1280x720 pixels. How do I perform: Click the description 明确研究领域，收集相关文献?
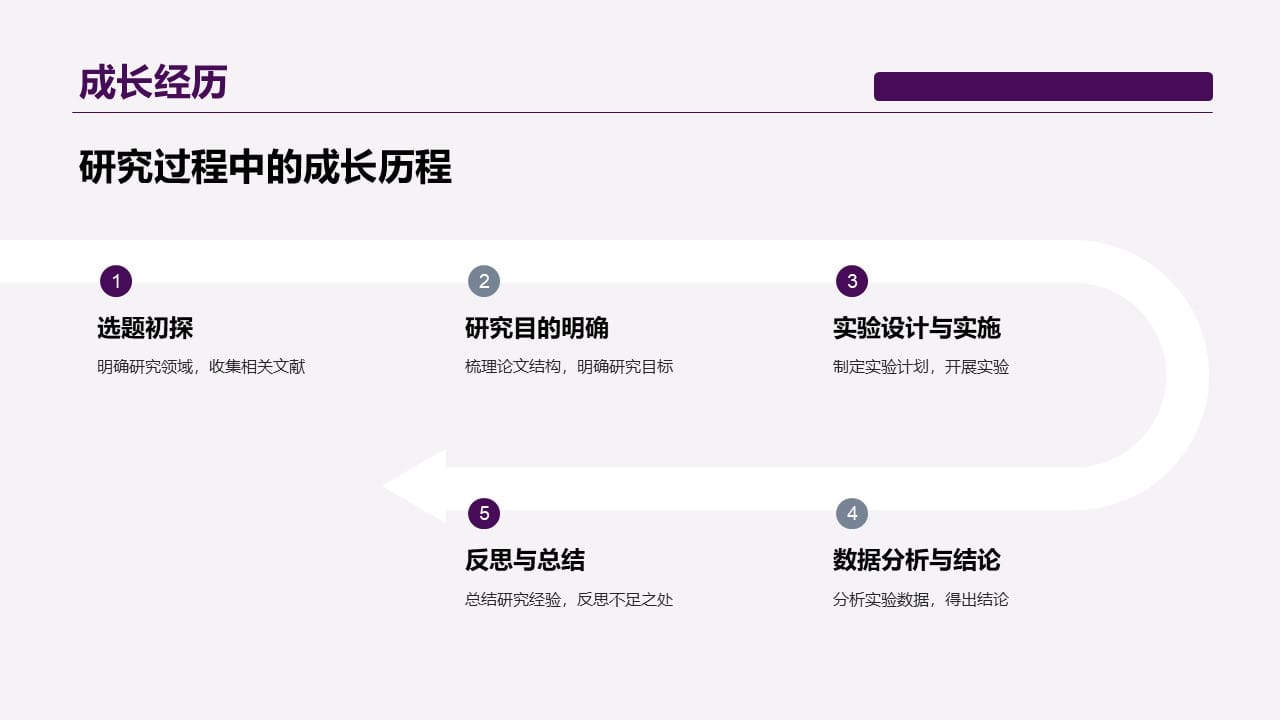click(200, 366)
